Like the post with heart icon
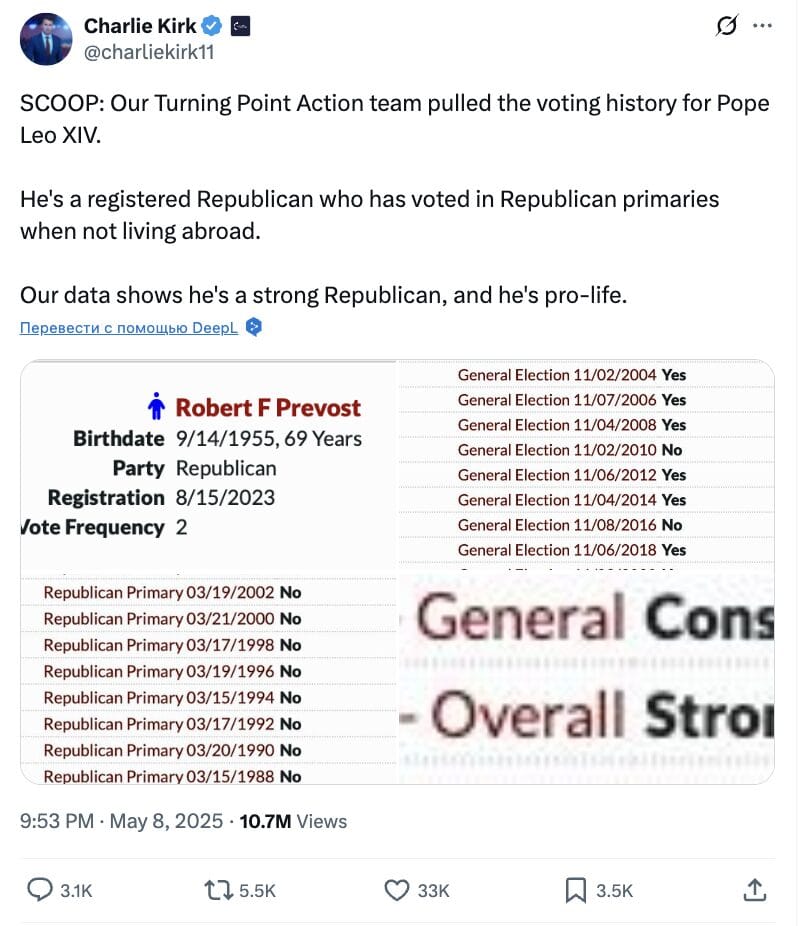The width and height of the screenshot is (798, 926). [397, 890]
